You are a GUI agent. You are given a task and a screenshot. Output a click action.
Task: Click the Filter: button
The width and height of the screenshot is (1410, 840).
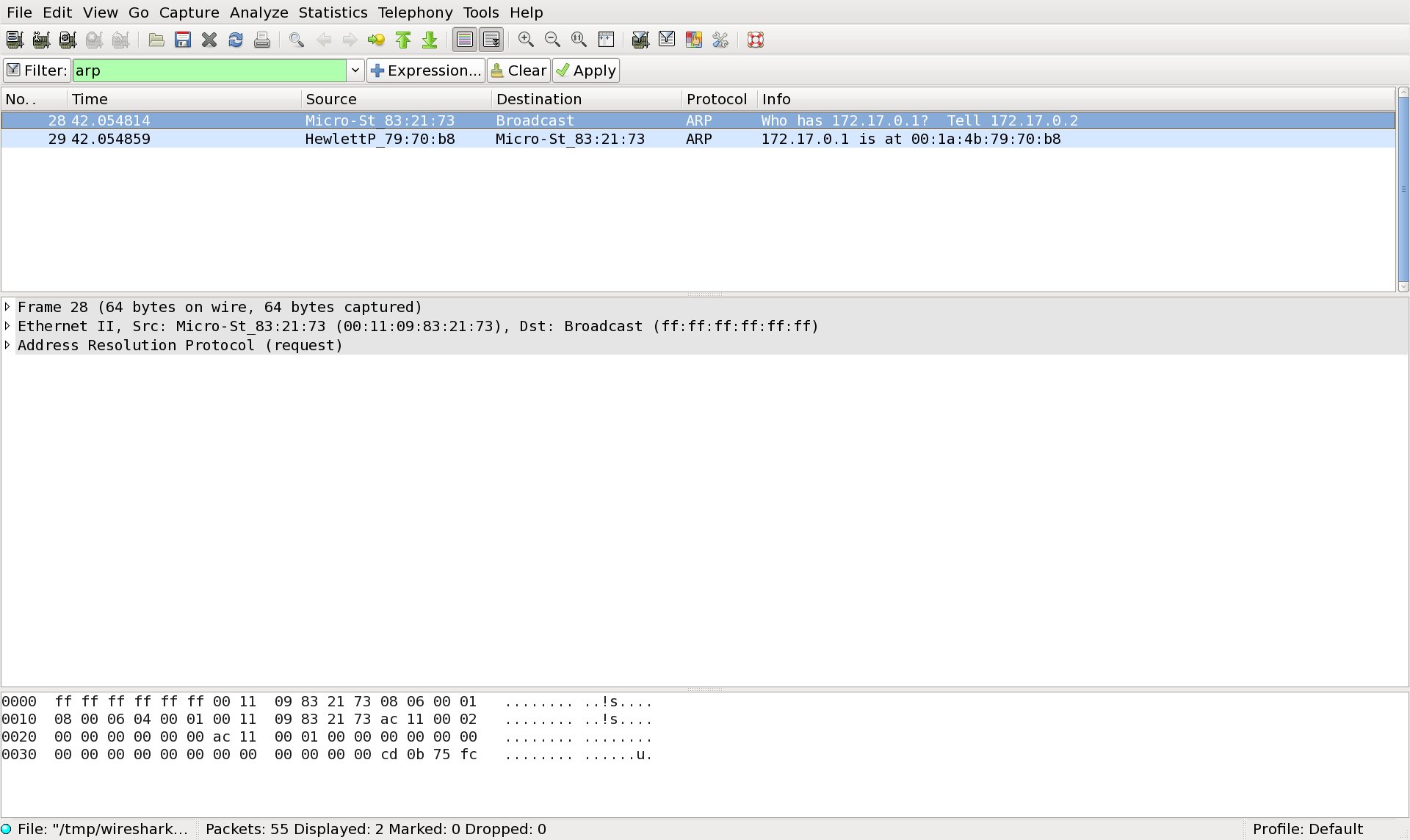pyautogui.click(x=37, y=70)
